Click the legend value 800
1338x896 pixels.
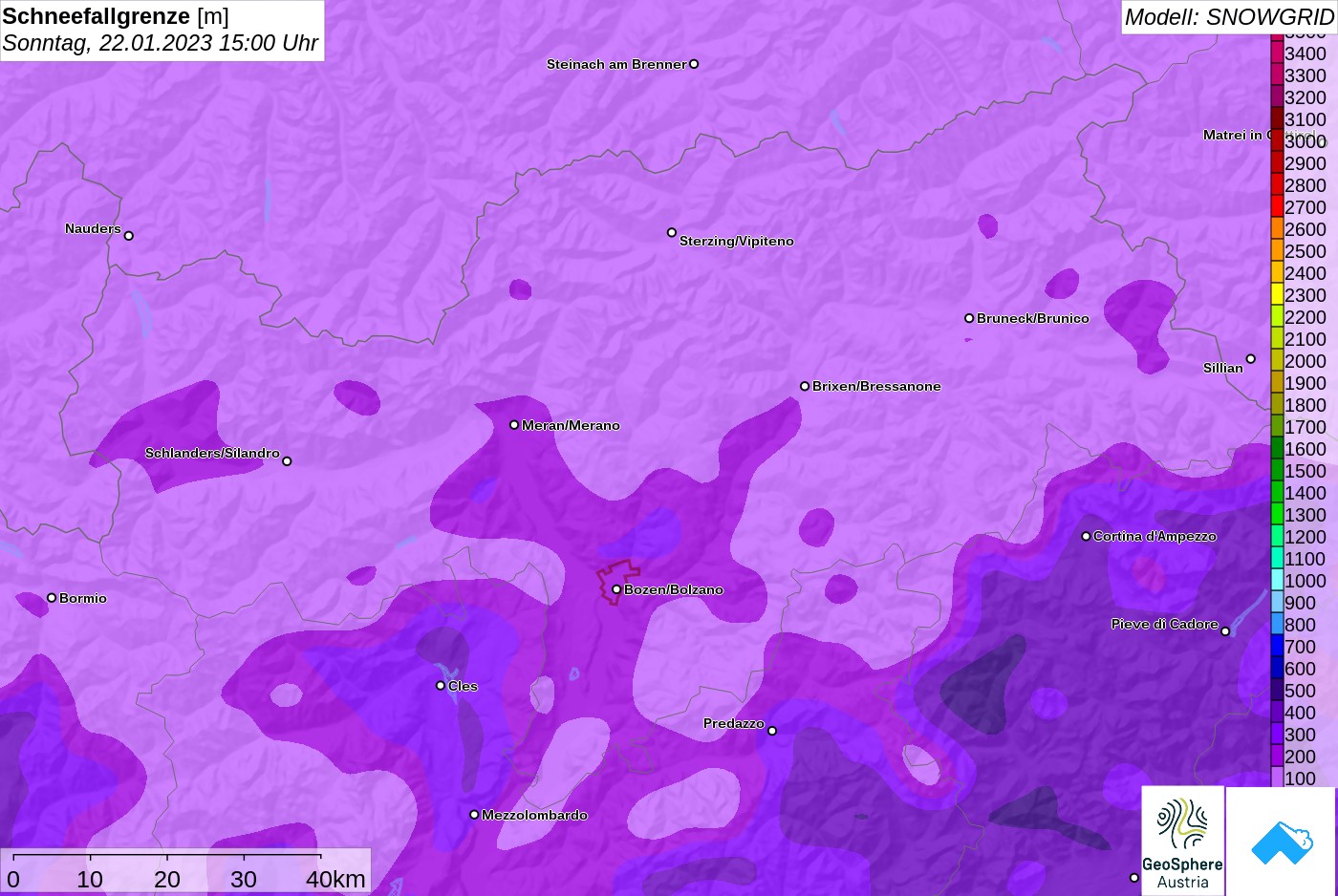(x=1301, y=625)
